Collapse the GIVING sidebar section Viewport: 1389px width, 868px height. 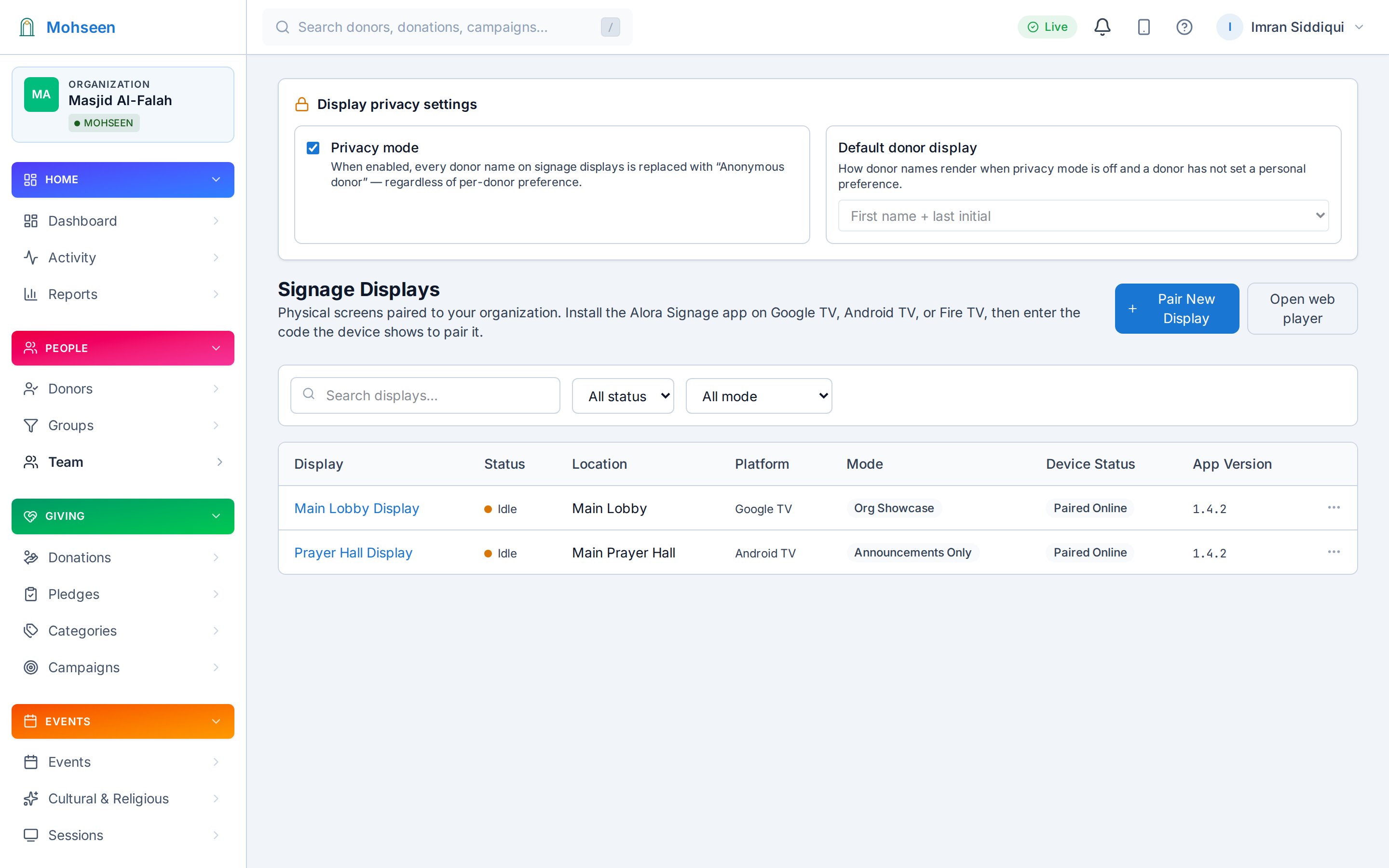(123, 516)
